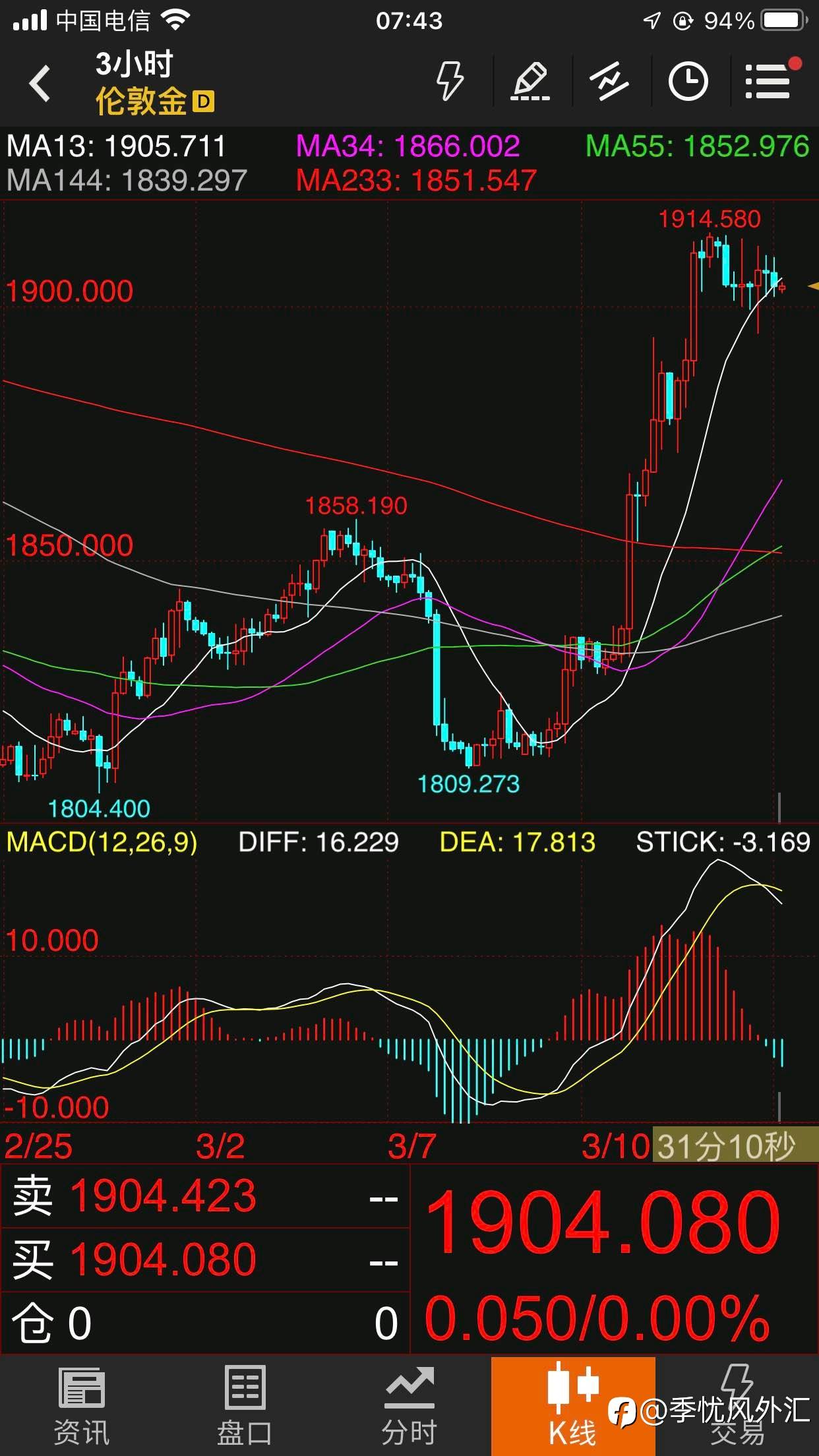Tap the large 1904.080 current price
The width and height of the screenshot is (819, 1456).
[x=603, y=1221]
